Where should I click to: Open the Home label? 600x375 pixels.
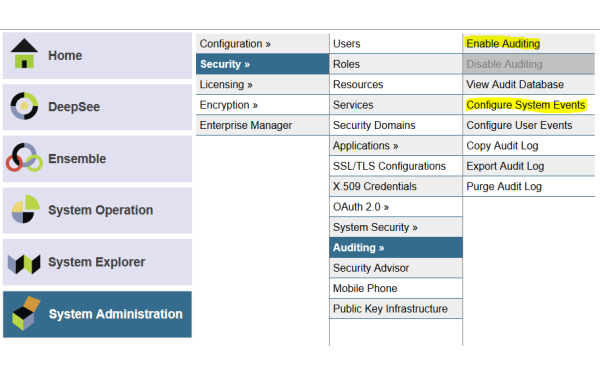(x=65, y=55)
